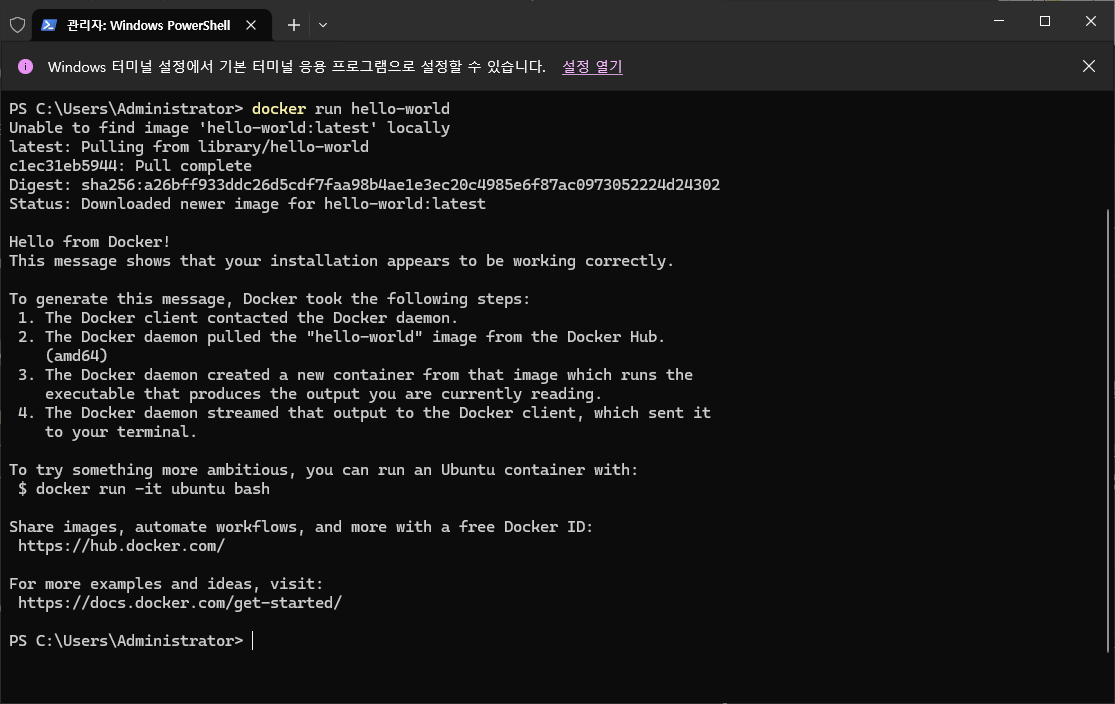
Task: Click 'Share images, automate workflows' line
Action: [x=301, y=527]
